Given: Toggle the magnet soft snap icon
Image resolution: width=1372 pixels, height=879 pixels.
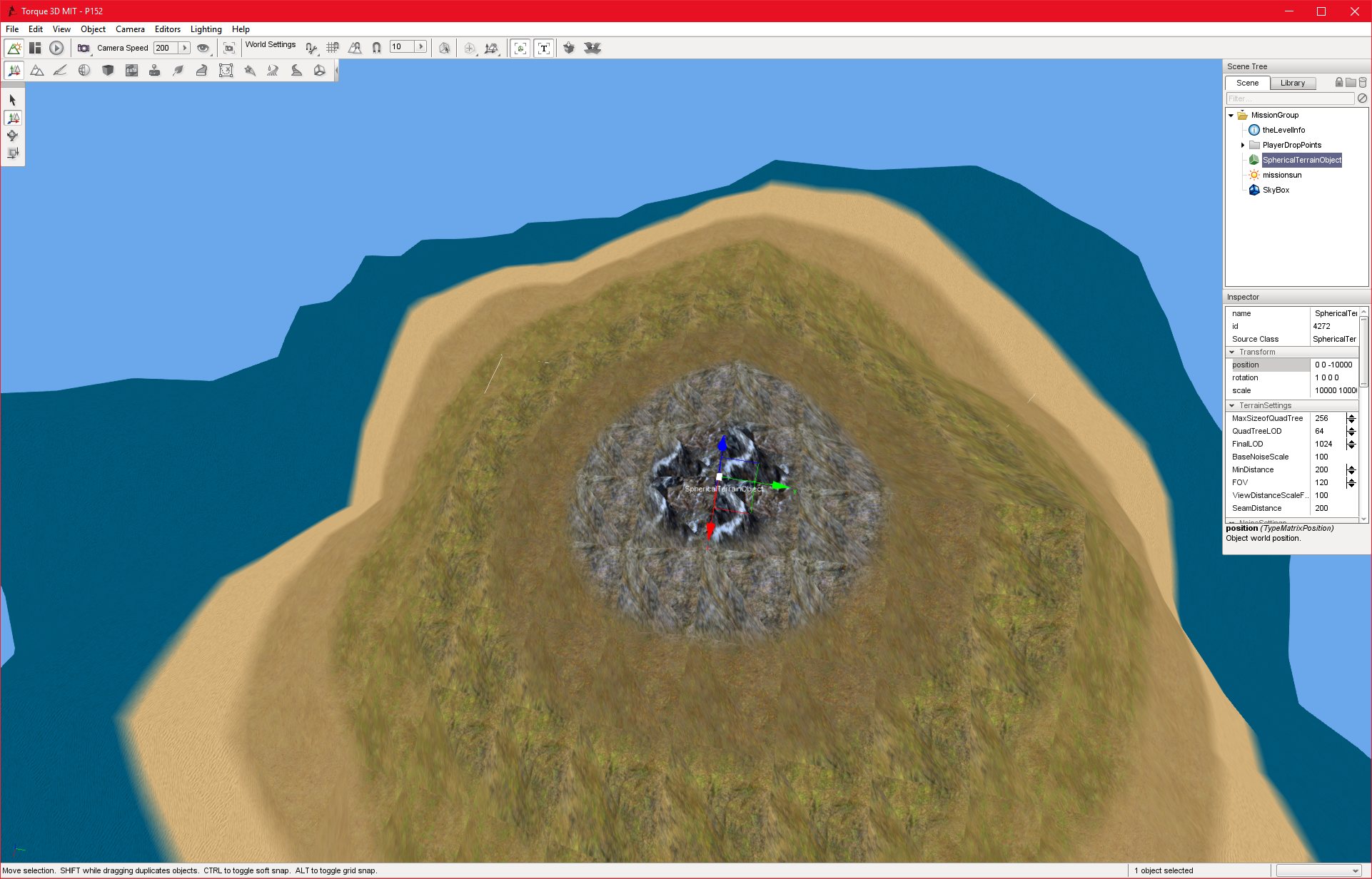Looking at the screenshot, I should (x=376, y=48).
